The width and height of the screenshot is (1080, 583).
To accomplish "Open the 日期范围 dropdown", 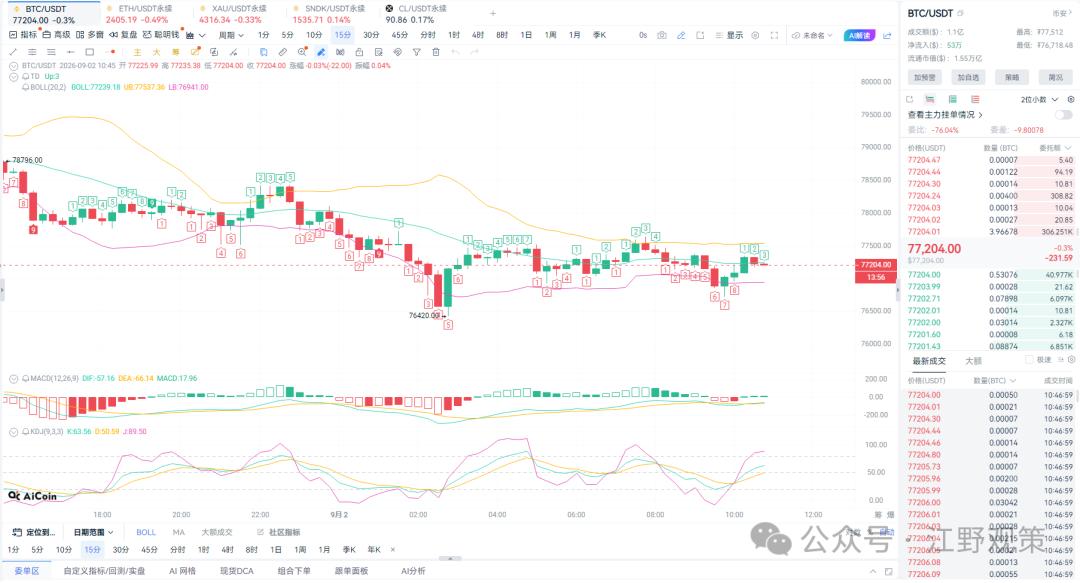I will [x=93, y=533].
